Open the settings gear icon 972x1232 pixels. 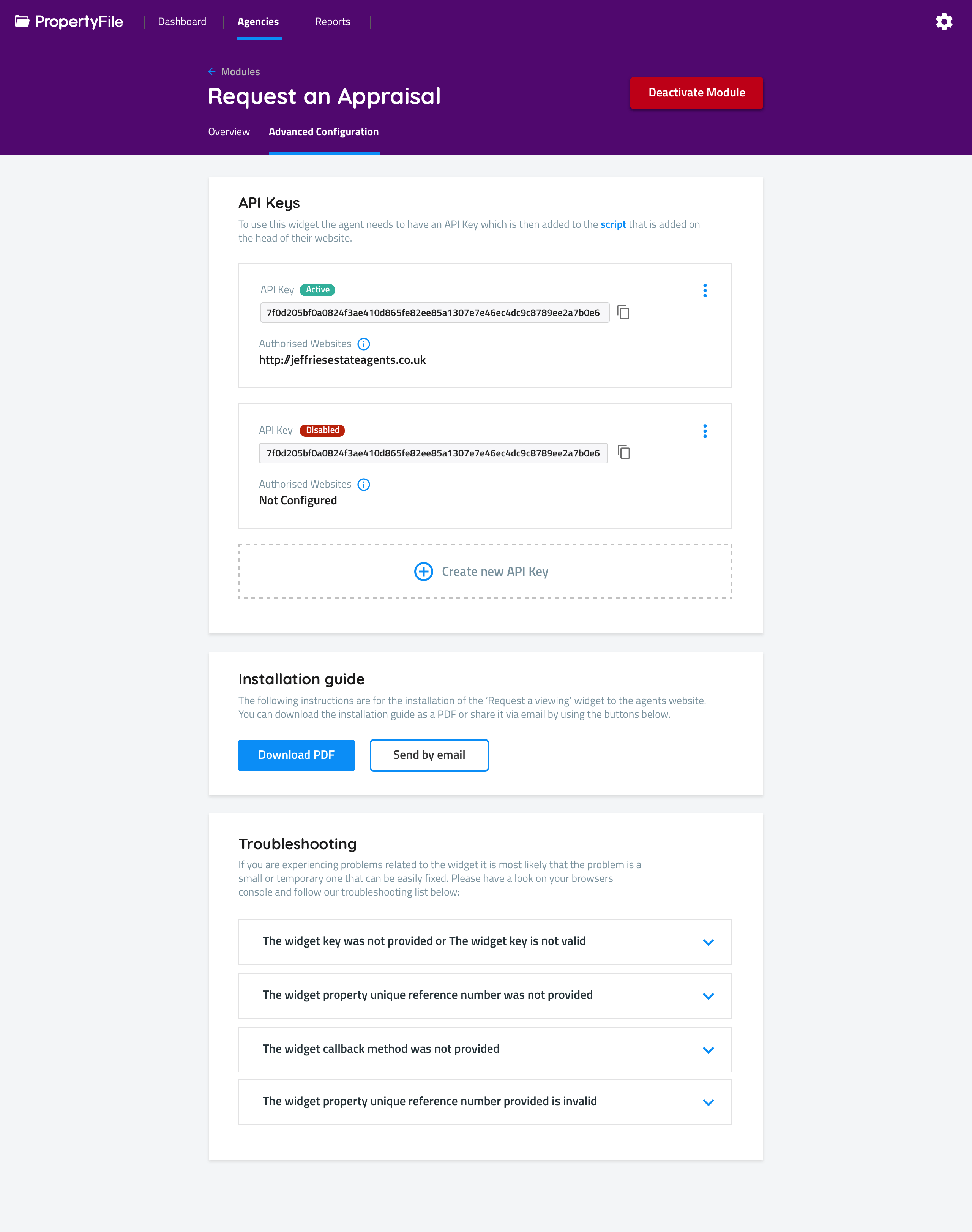pos(944,22)
